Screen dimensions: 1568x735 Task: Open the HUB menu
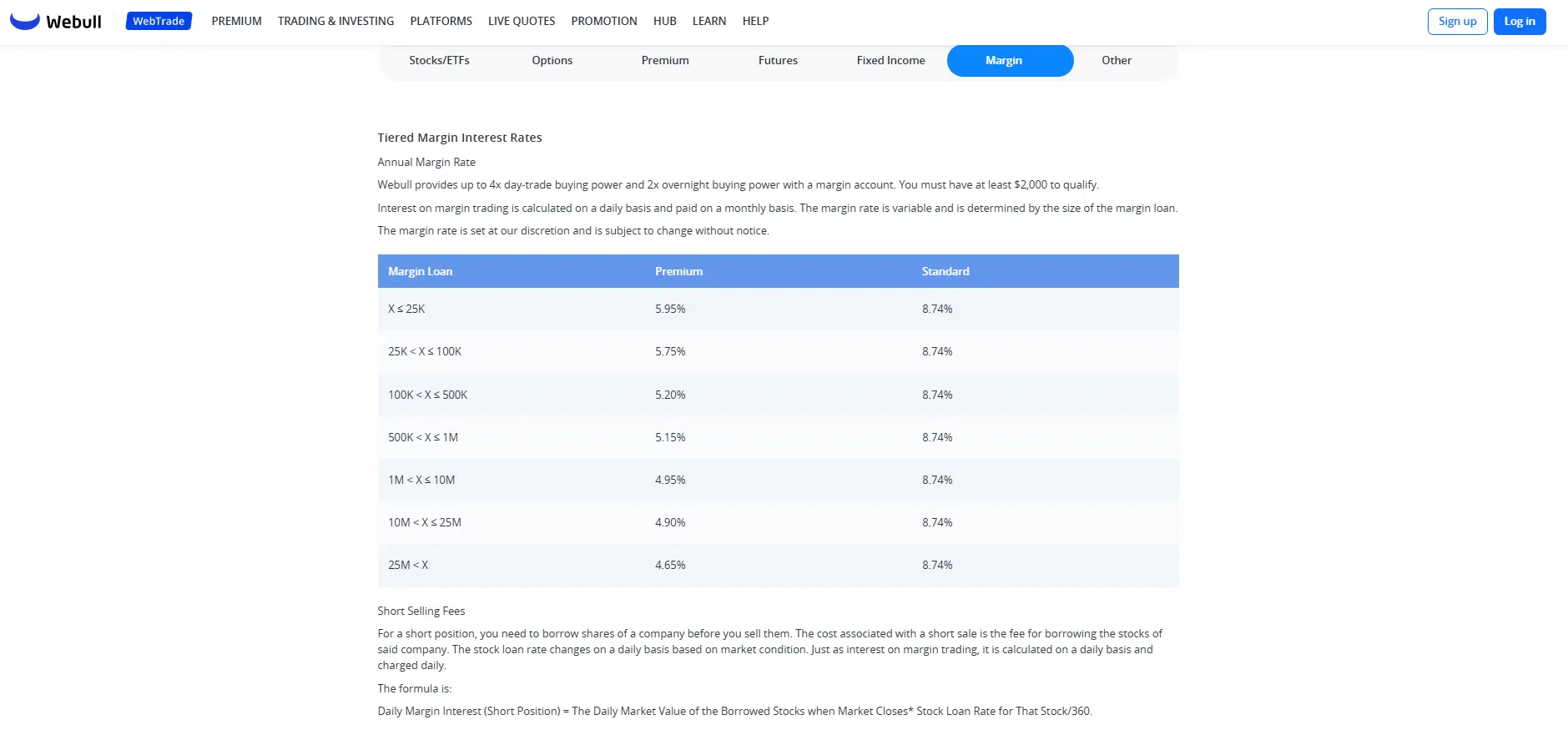click(x=665, y=21)
